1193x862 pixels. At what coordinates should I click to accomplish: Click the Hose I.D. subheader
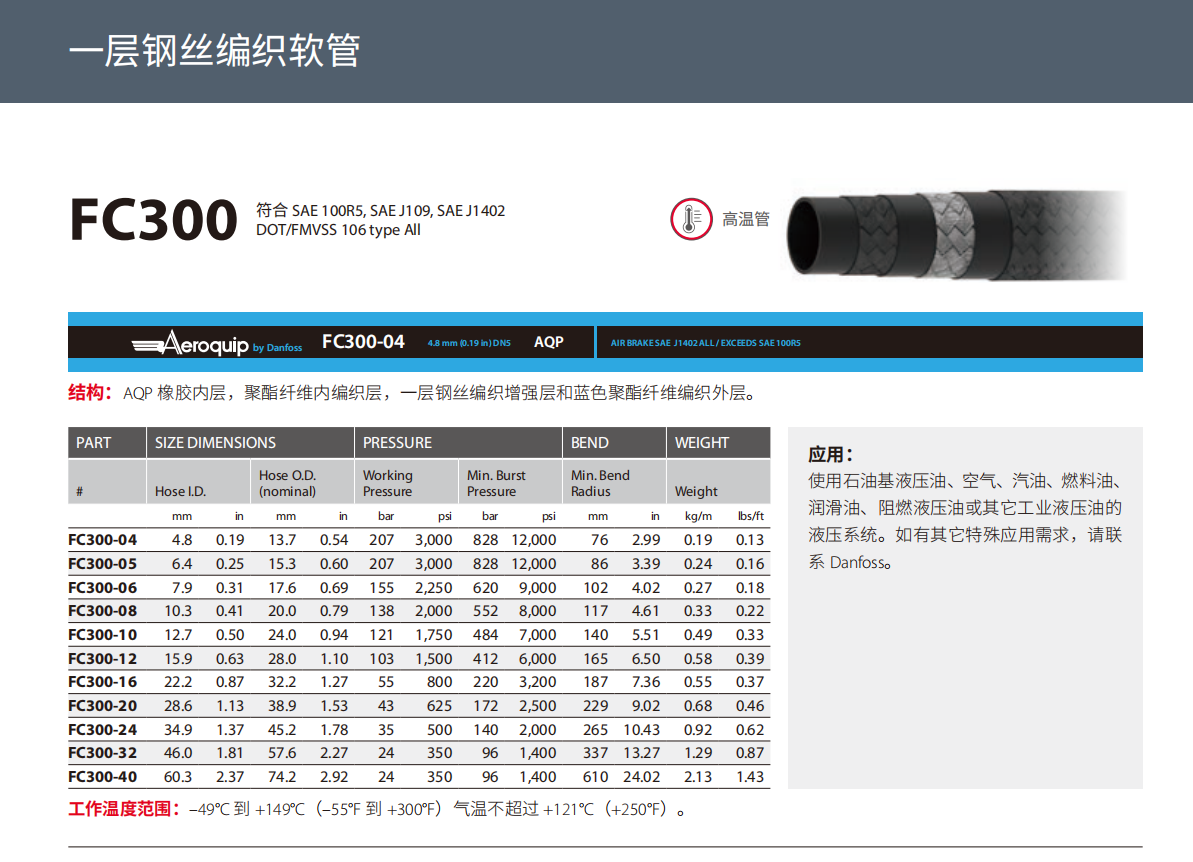pyautogui.click(x=180, y=491)
